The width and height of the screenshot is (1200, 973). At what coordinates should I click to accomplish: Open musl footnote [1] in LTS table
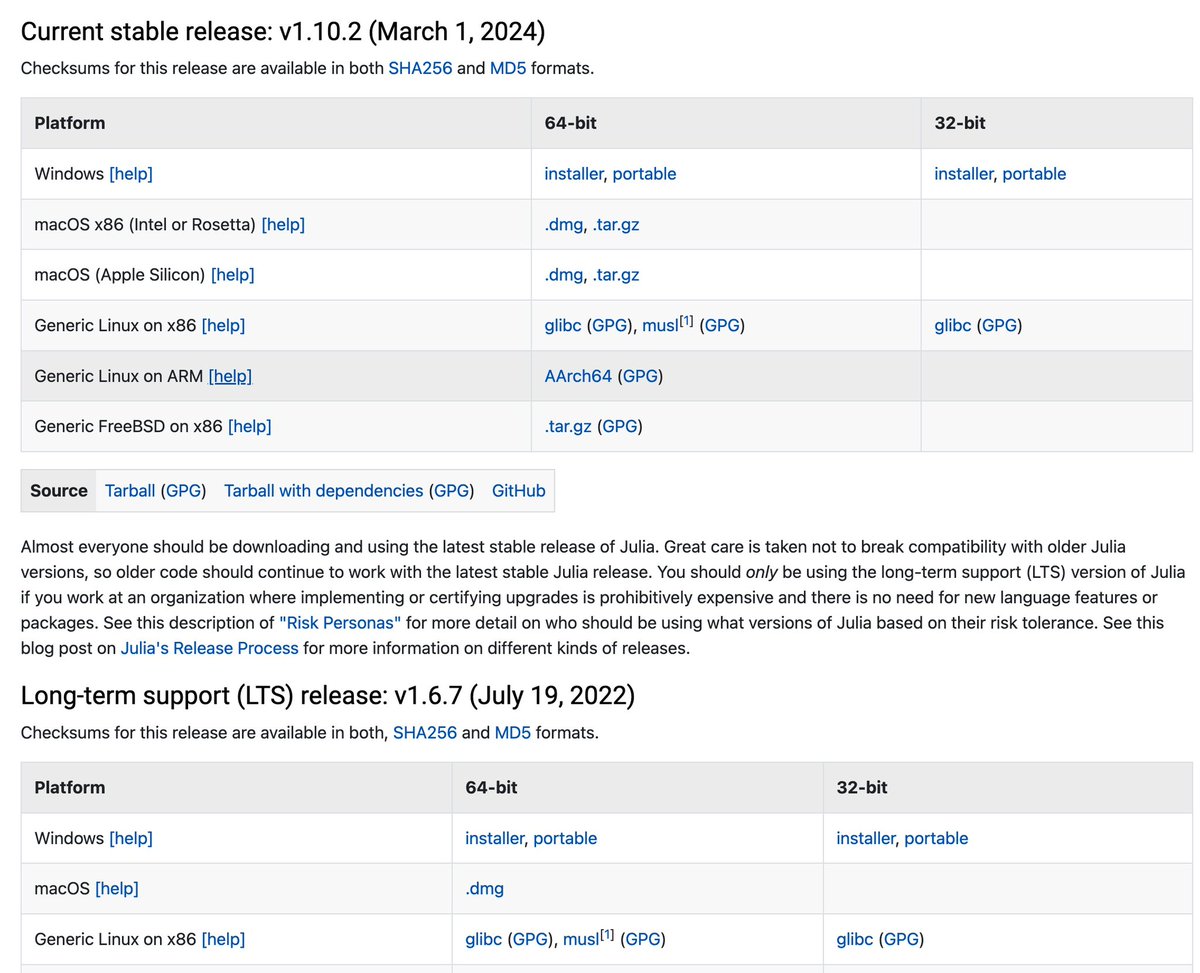pyautogui.click(x=607, y=934)
